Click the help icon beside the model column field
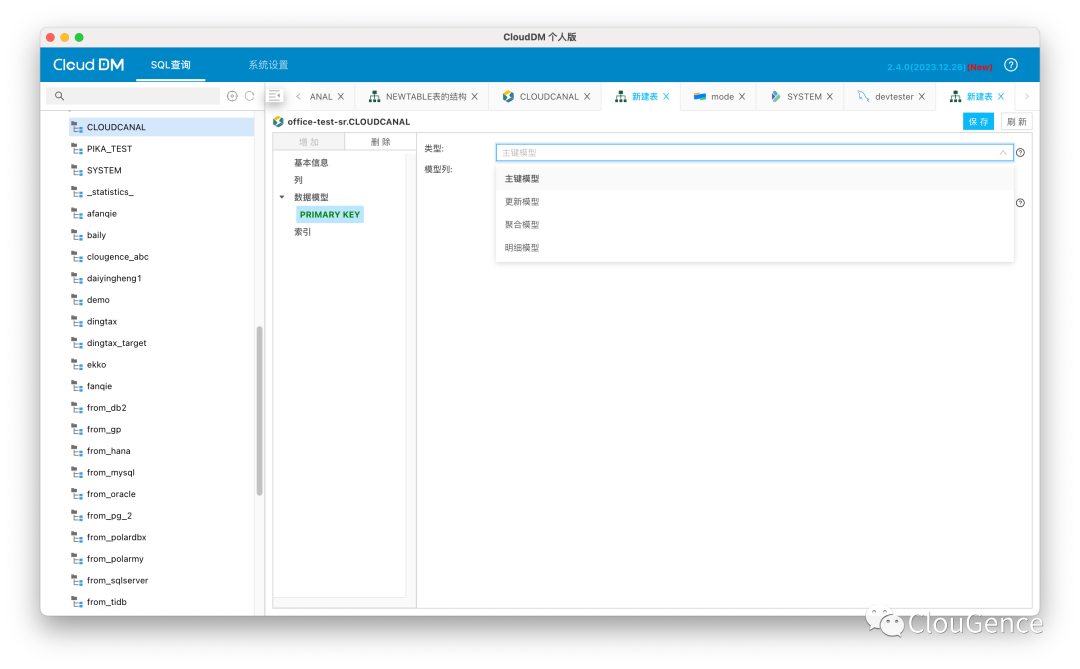This screenshot has height=669, width=1080. [x=1020, y=203]
